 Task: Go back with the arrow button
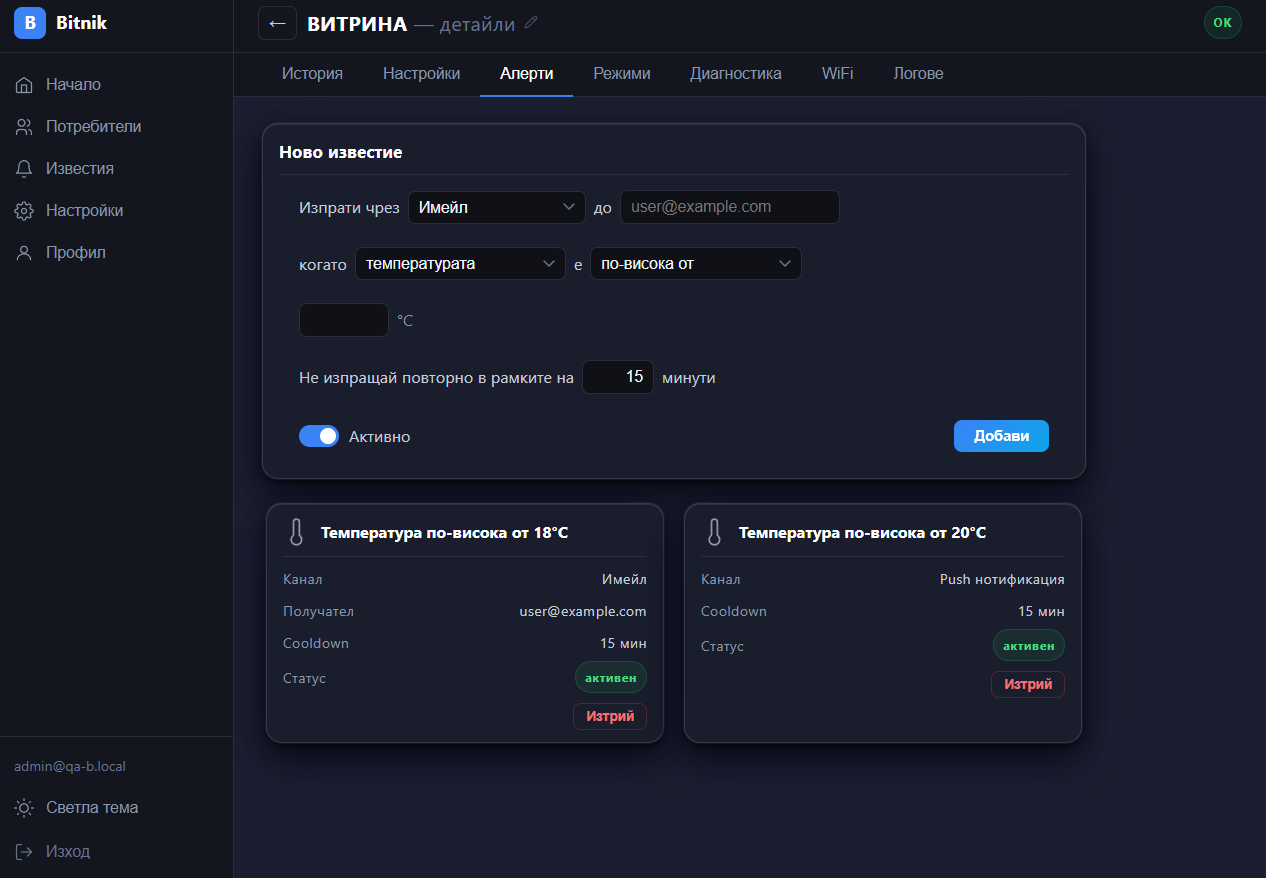277,23
